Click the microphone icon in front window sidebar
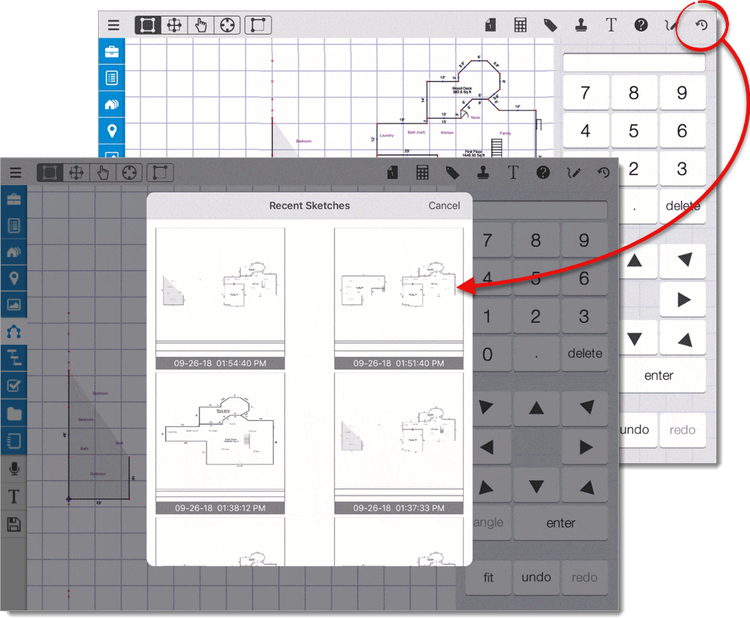The width and height of the screenshot is (750, 618). pos(14,469)
